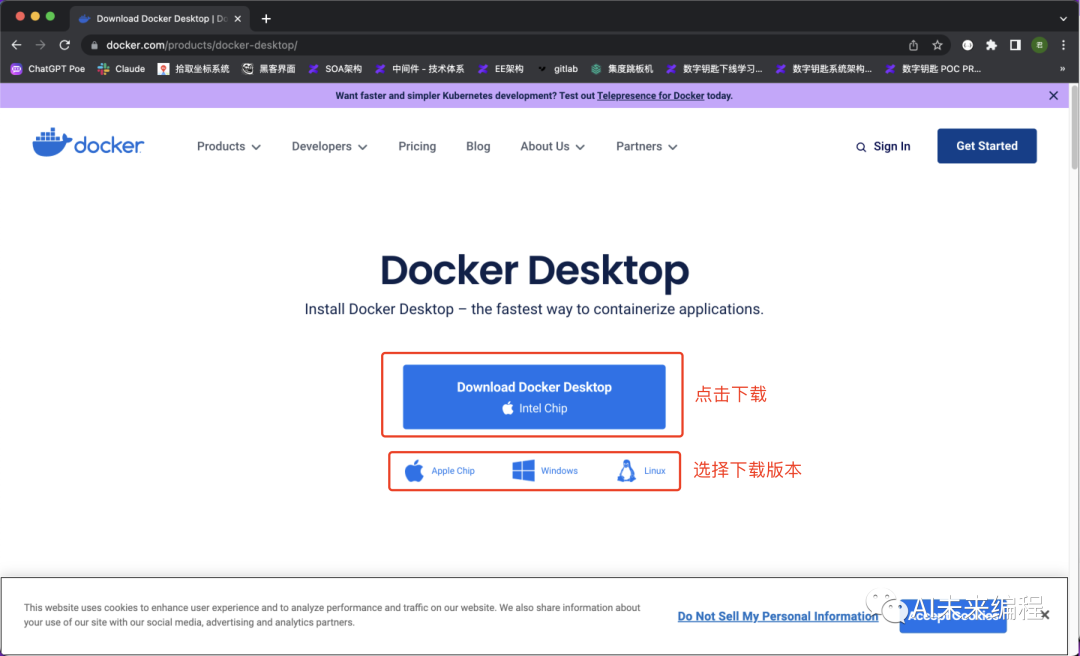Screen dimensions: 1080x656
Task: Open the SOA架构 bookmark
Action: (335, 69)
